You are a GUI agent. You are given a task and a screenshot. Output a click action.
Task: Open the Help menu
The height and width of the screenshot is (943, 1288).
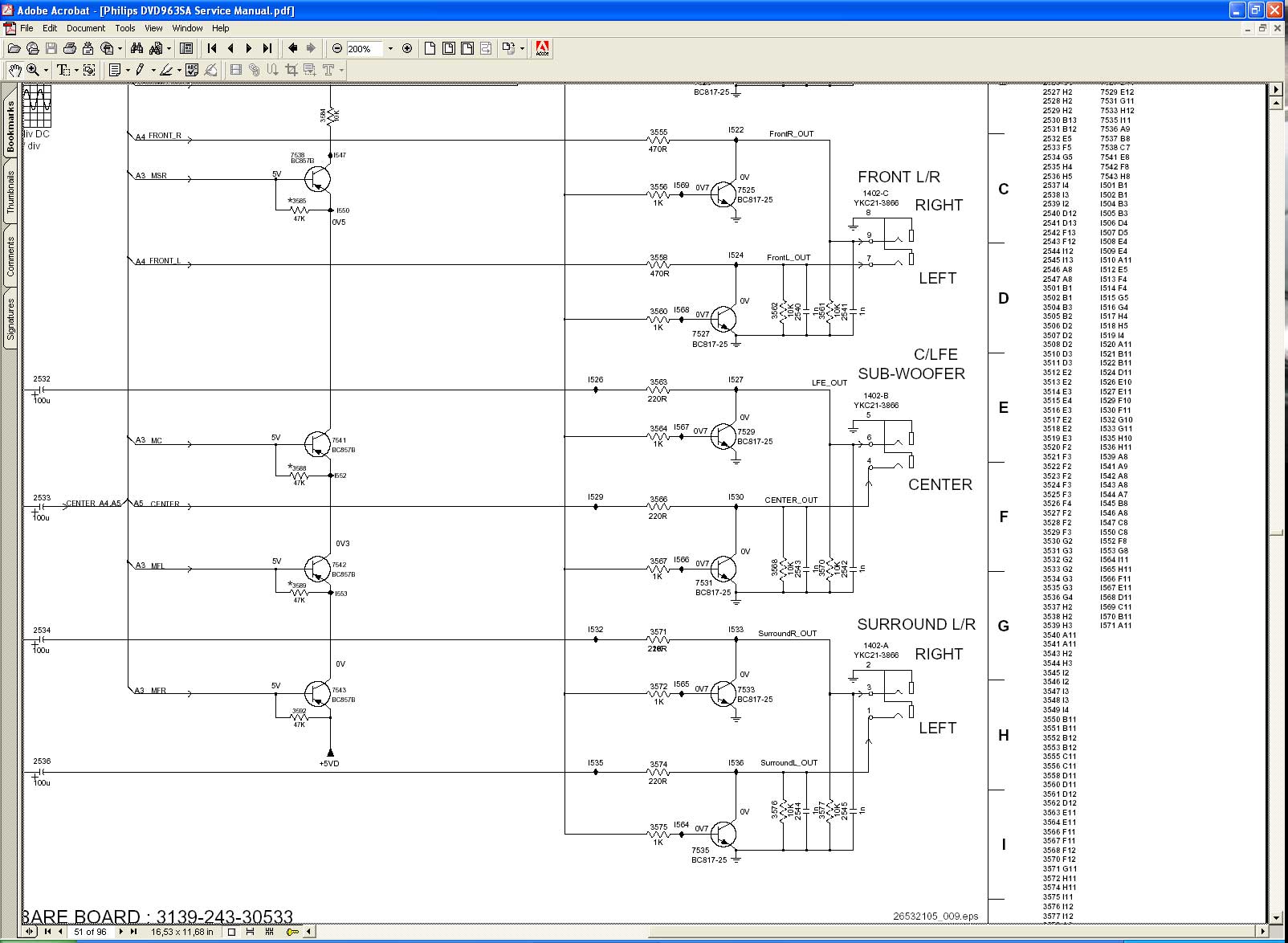(x=221, y=28)
